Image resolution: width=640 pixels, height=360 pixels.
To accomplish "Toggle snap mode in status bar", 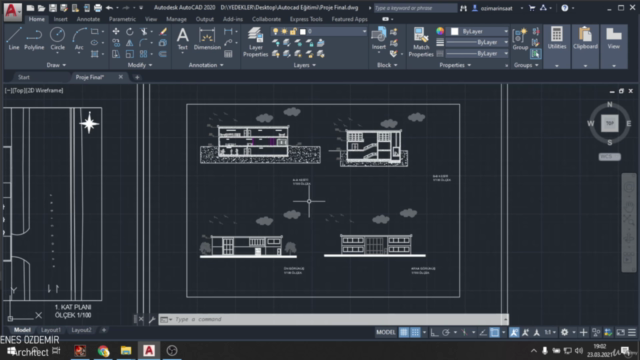I will (x=415, y=332).
